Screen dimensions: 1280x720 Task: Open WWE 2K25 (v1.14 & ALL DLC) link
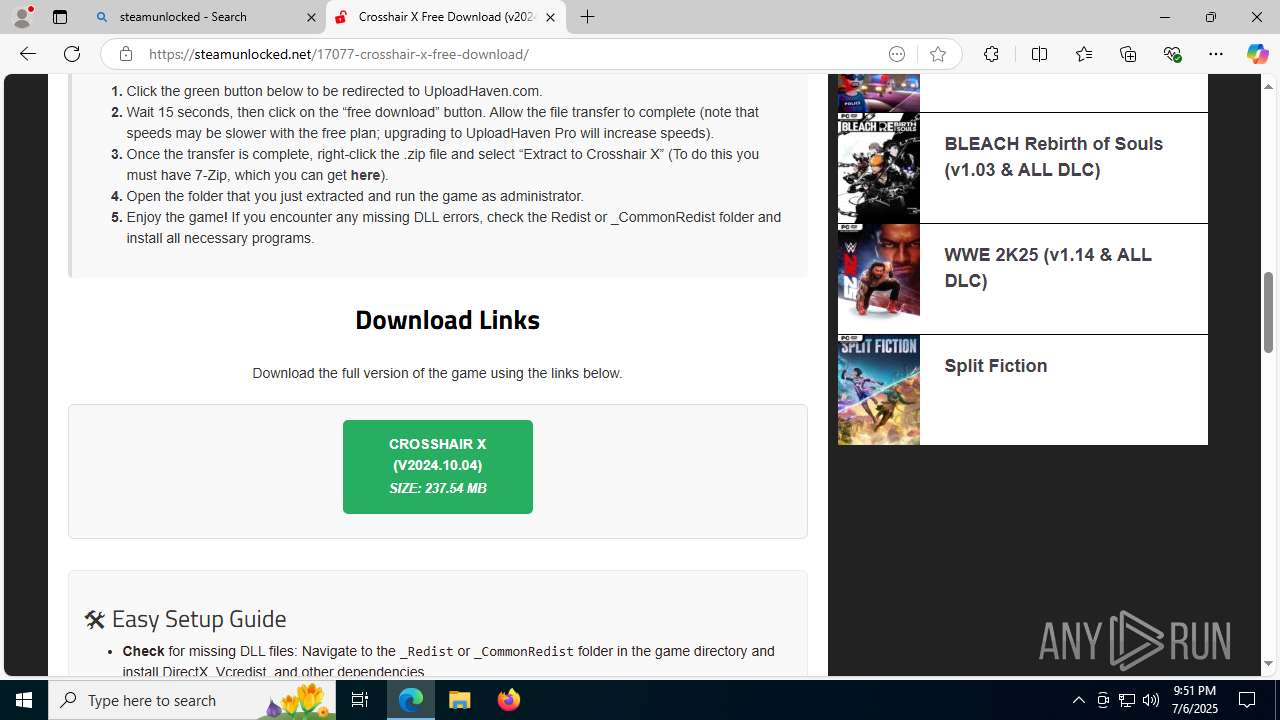pos(1048,268)
